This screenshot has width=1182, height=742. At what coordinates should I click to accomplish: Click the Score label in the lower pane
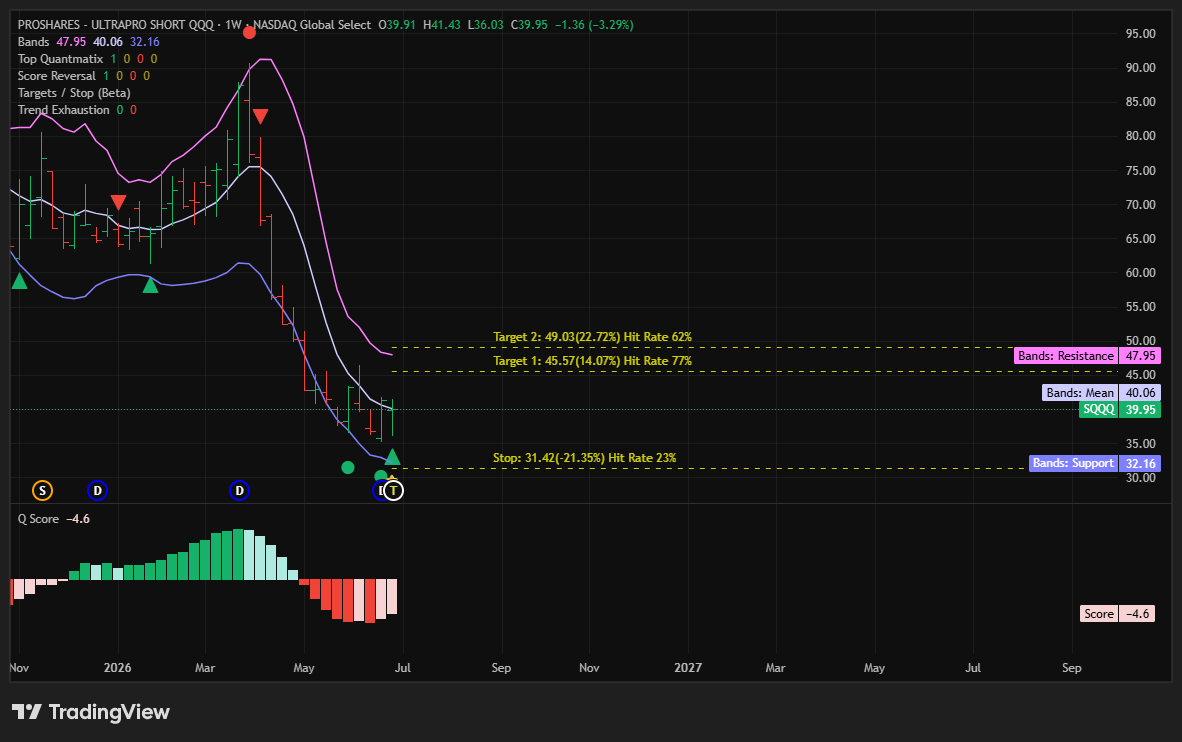[x=1098, y=614]
